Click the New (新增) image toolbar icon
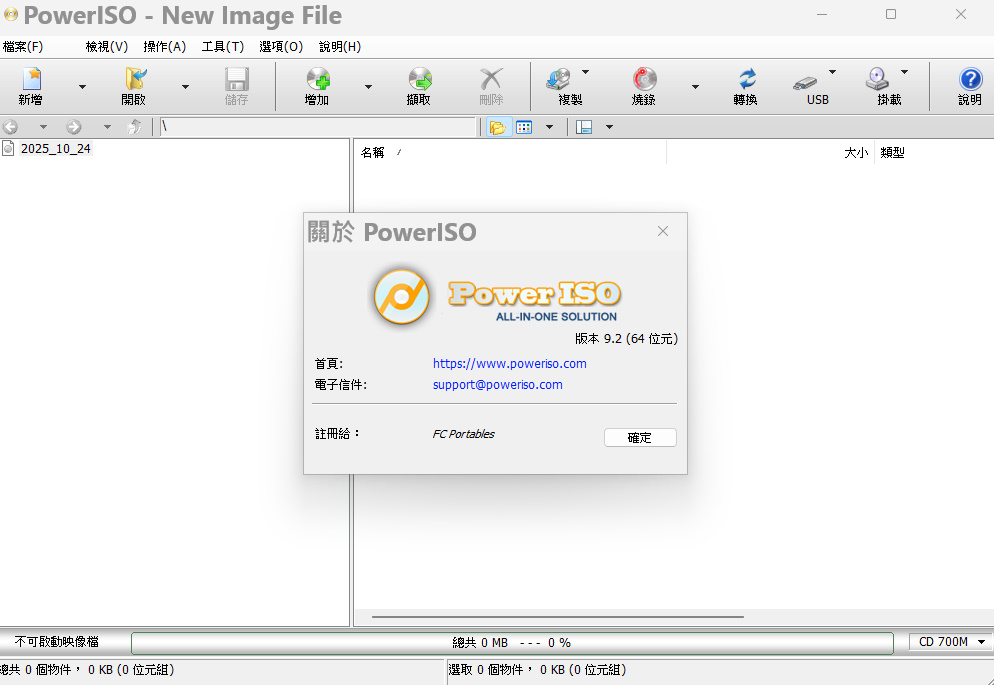The height and width of the screenshot is (685, 994). [31, 80]
